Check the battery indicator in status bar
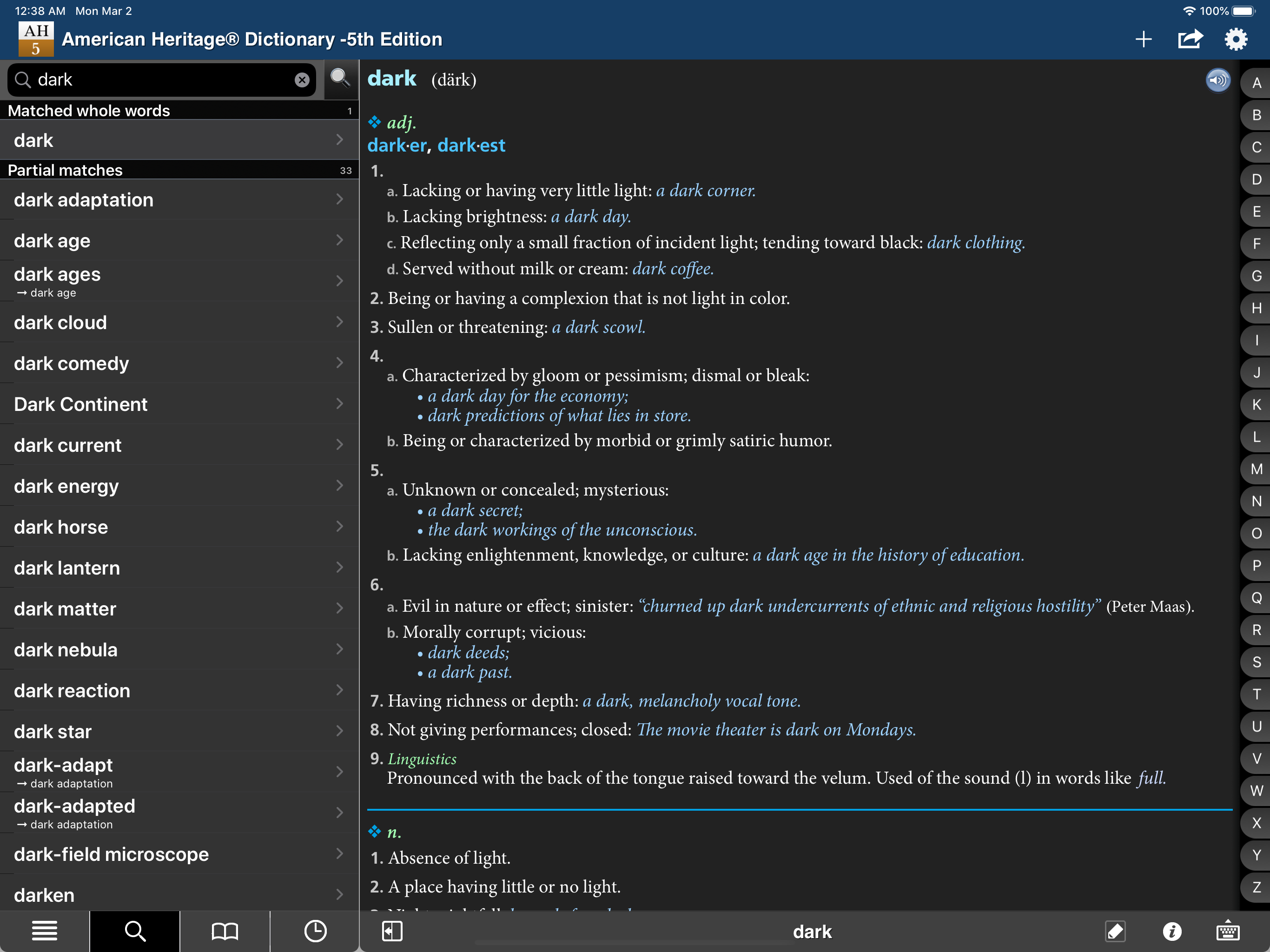This screenshot has width=1270, height=952. pyautogui.click(x=1244, y=11)
